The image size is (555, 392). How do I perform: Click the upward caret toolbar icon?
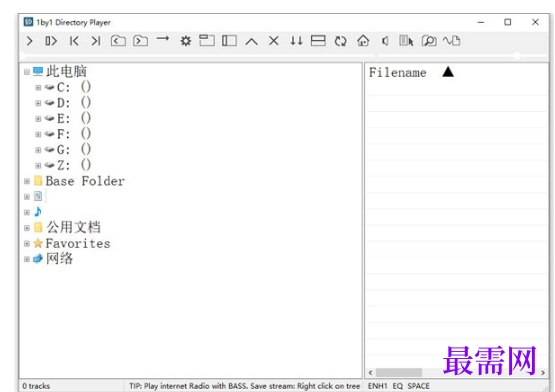pyautogui.click(x=252, y=42)
